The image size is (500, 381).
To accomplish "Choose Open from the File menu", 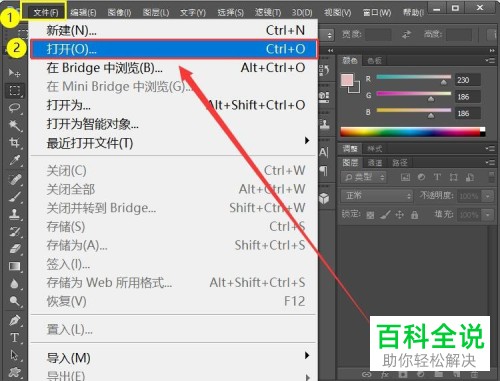I will pos(173,49).
